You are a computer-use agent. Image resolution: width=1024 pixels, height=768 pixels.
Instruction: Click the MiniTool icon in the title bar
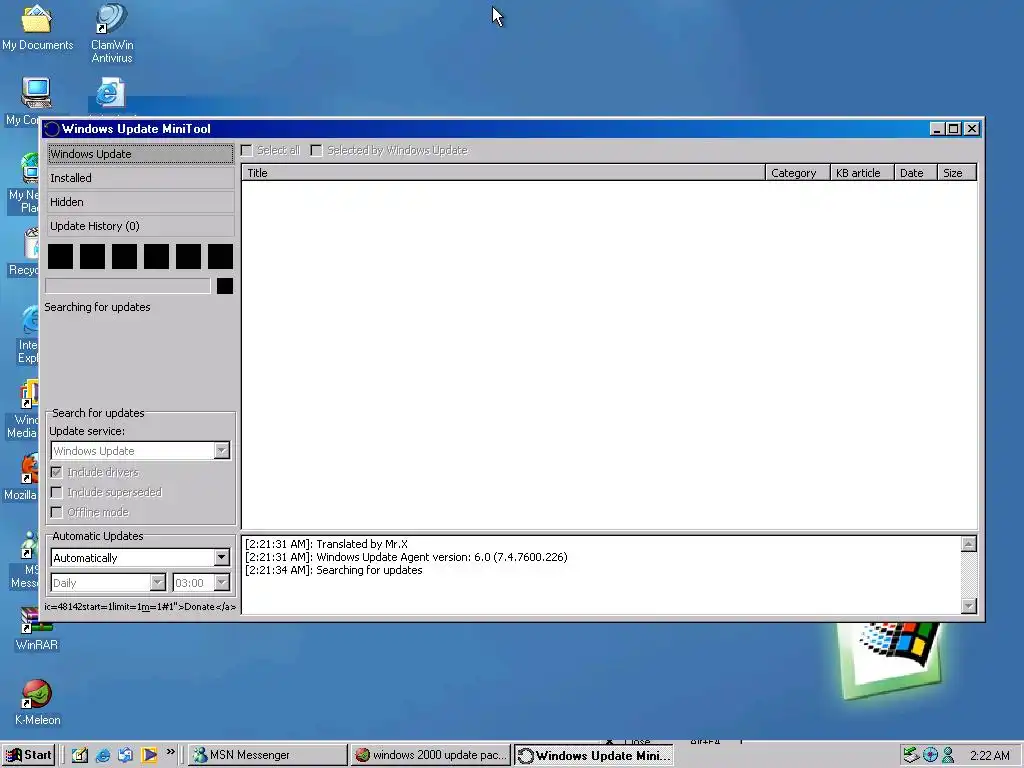pyautogui.click(x=52, y=129)
